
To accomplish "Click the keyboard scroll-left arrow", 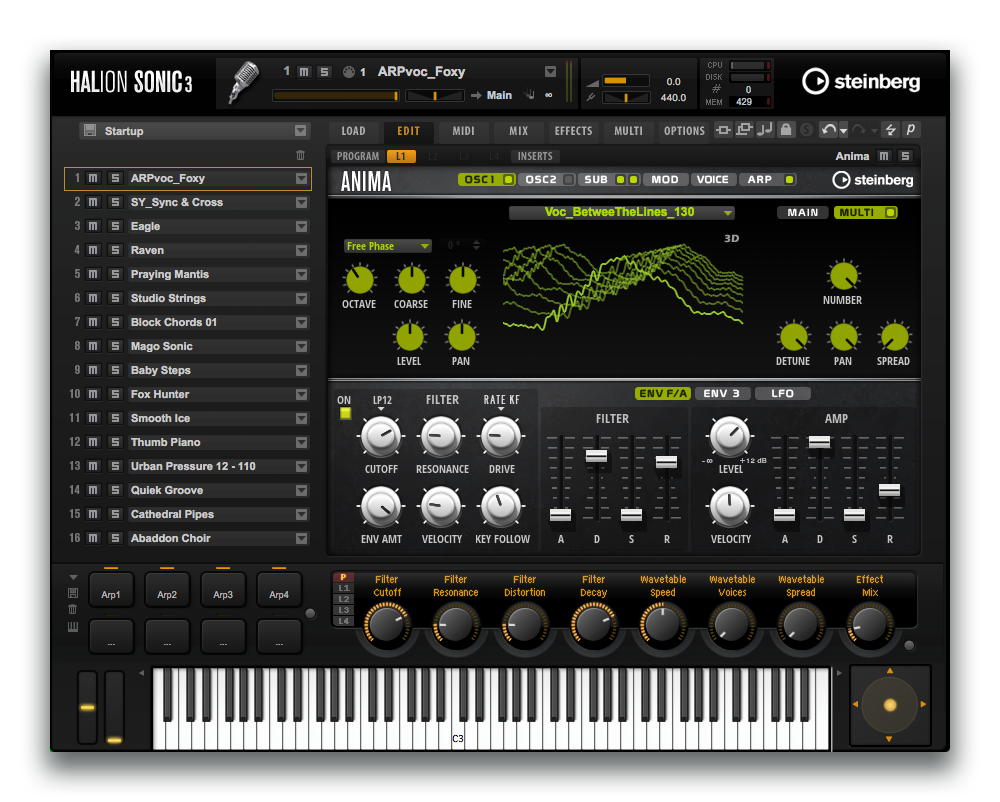I will [142, 673].
